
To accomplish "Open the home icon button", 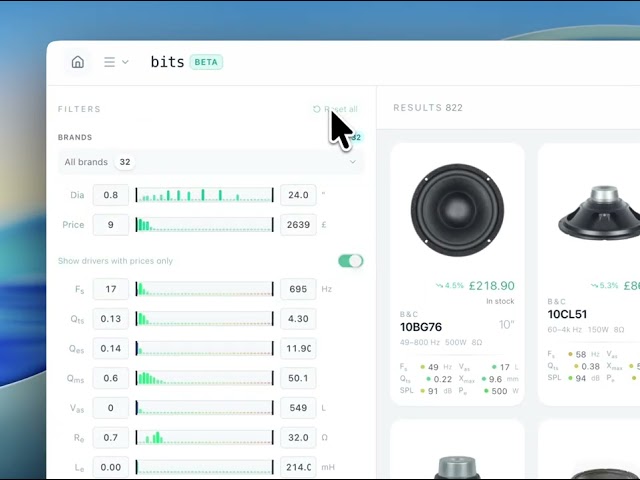I will tap(78, 62).
